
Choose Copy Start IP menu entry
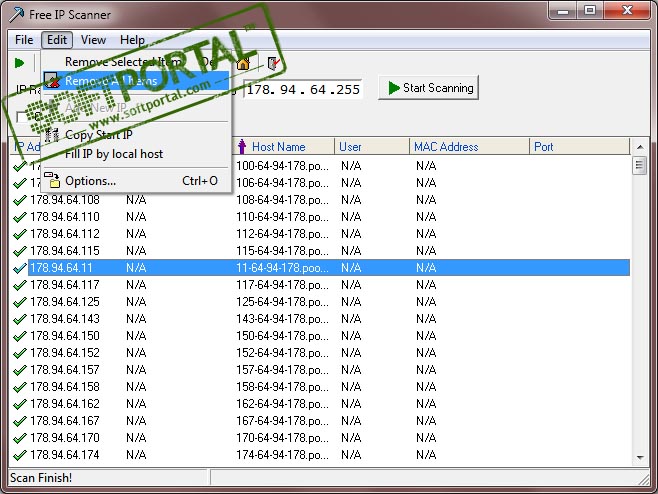(x=136, y=135)
